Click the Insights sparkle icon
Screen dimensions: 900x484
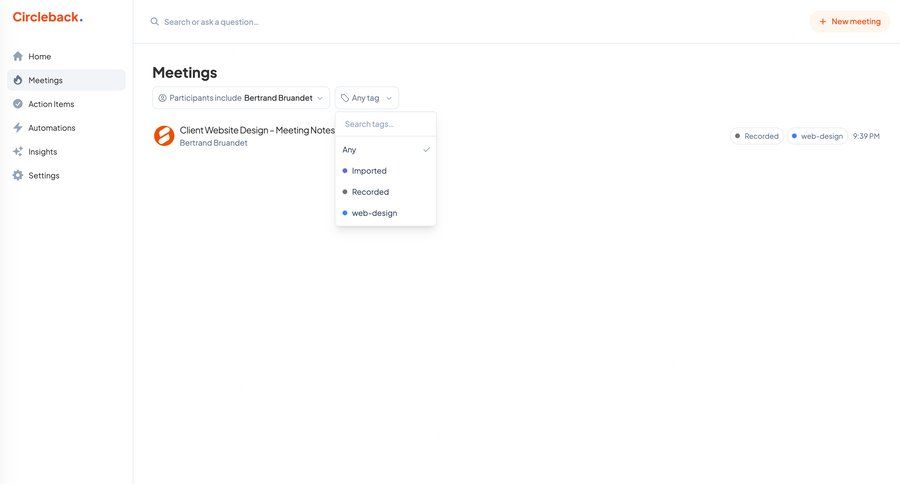click(x=18, y=152)
